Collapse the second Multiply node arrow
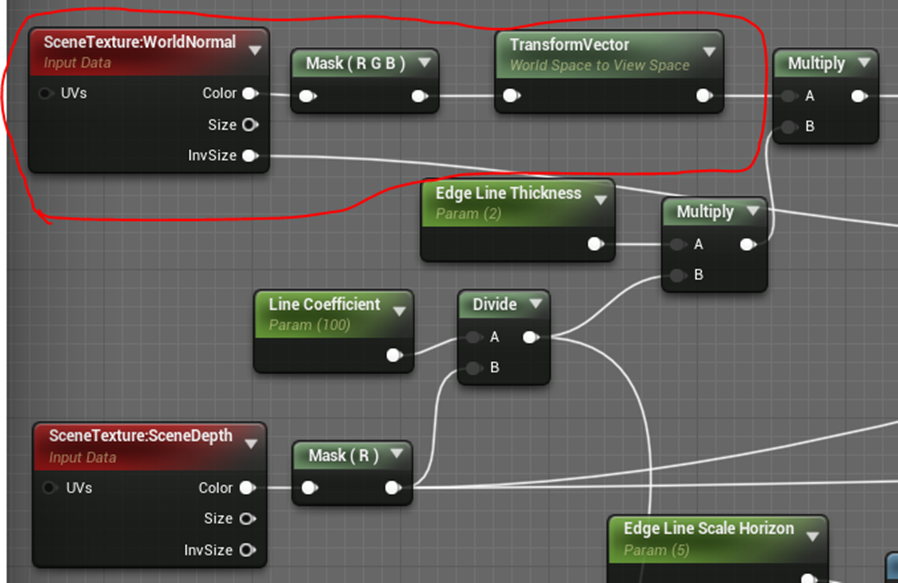Screen dimensions: 898x583 pos(753,211)
